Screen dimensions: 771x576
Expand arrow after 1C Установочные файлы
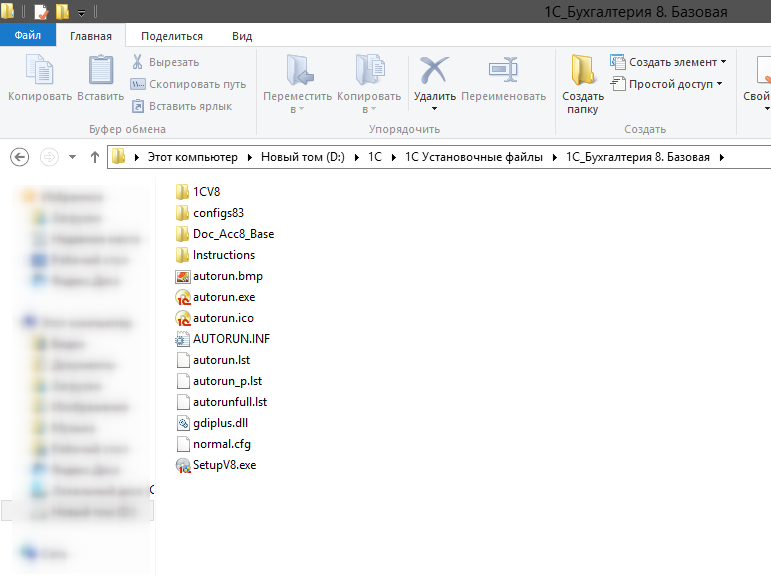[555, 157]
